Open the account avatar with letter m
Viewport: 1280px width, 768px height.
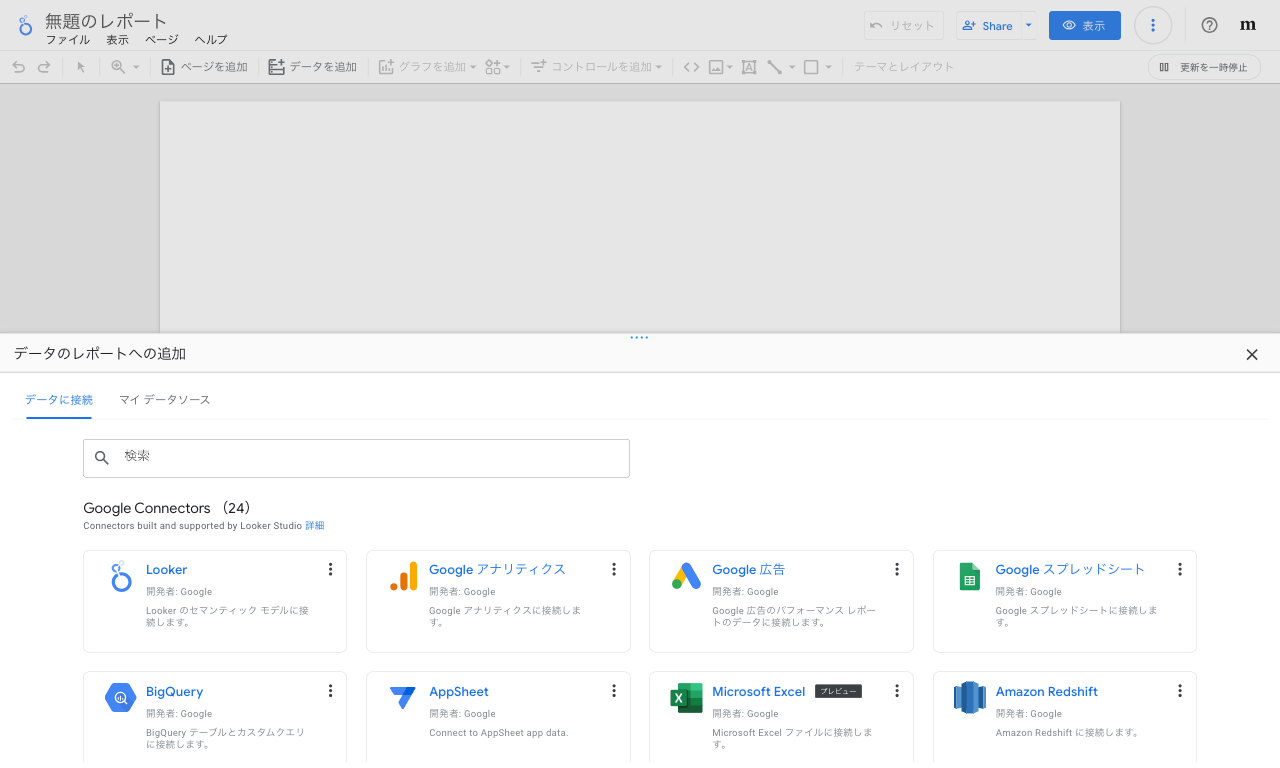(x=1248, y=25)
